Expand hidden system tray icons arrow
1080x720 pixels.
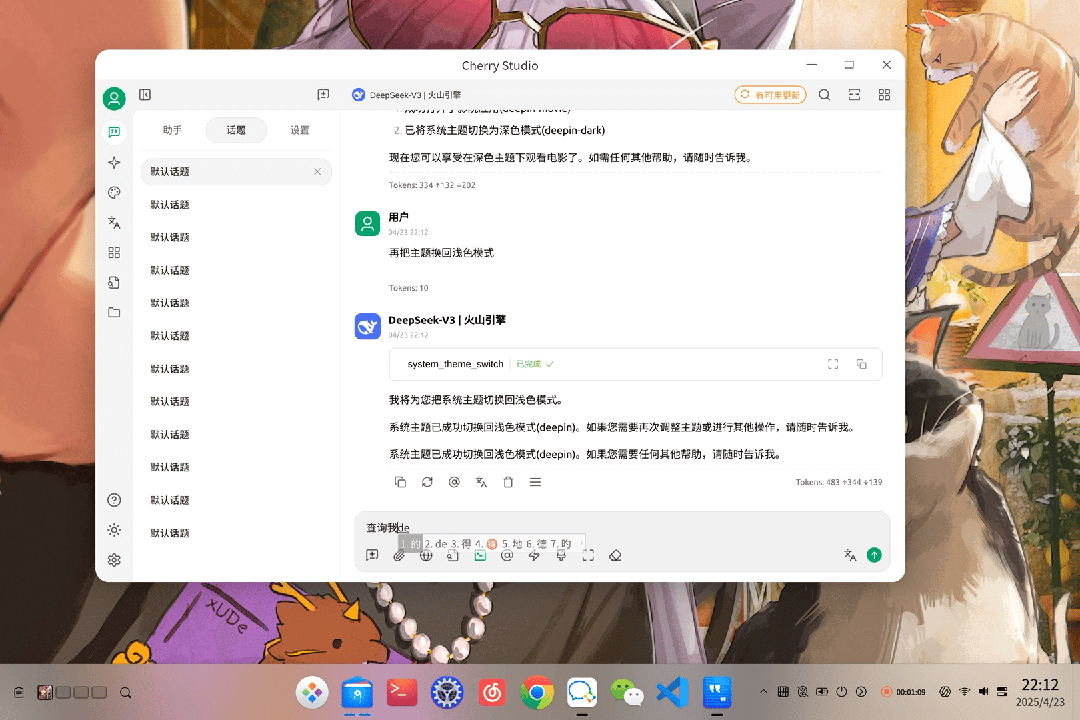[x=763, y=692]
